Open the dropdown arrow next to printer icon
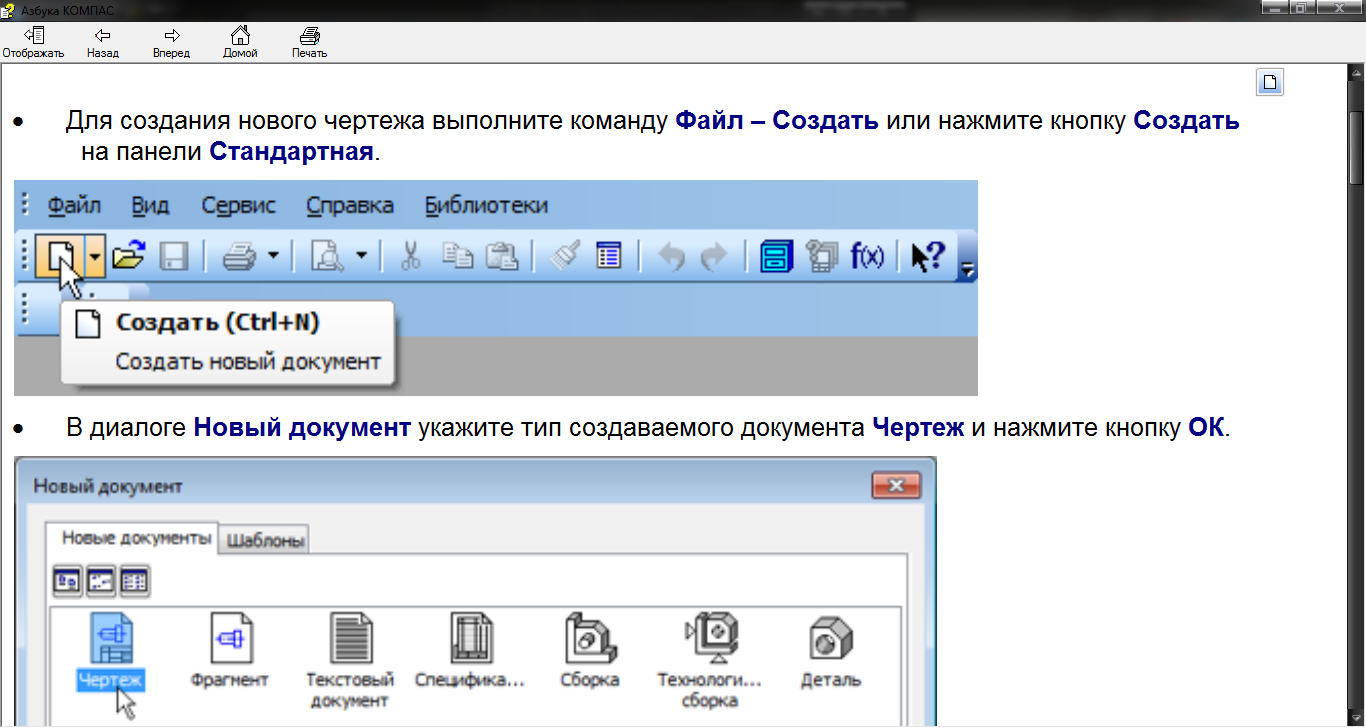The height and width of the screenshot is (728, 1366). coord(273,257)
